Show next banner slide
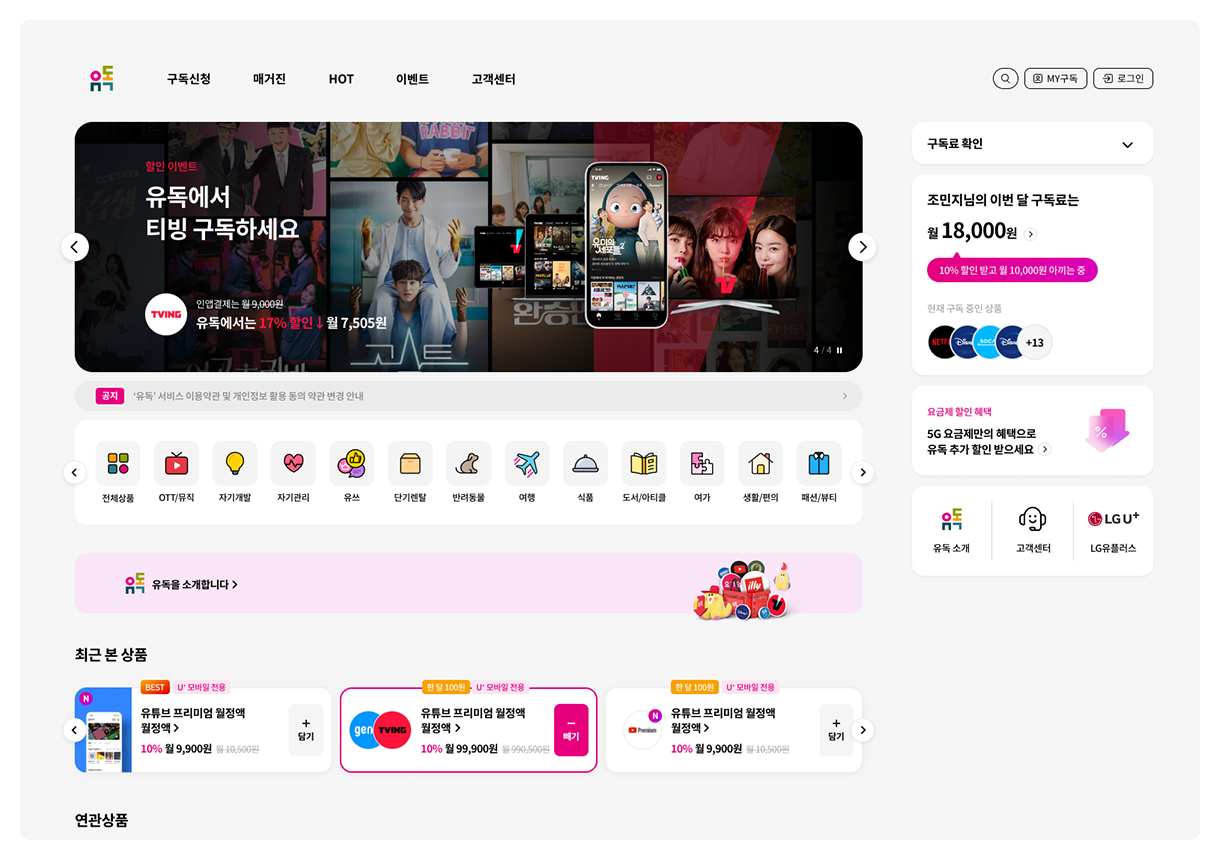Screen dimensions: 1220x860 pyautogui.click(x=862, y=247)
